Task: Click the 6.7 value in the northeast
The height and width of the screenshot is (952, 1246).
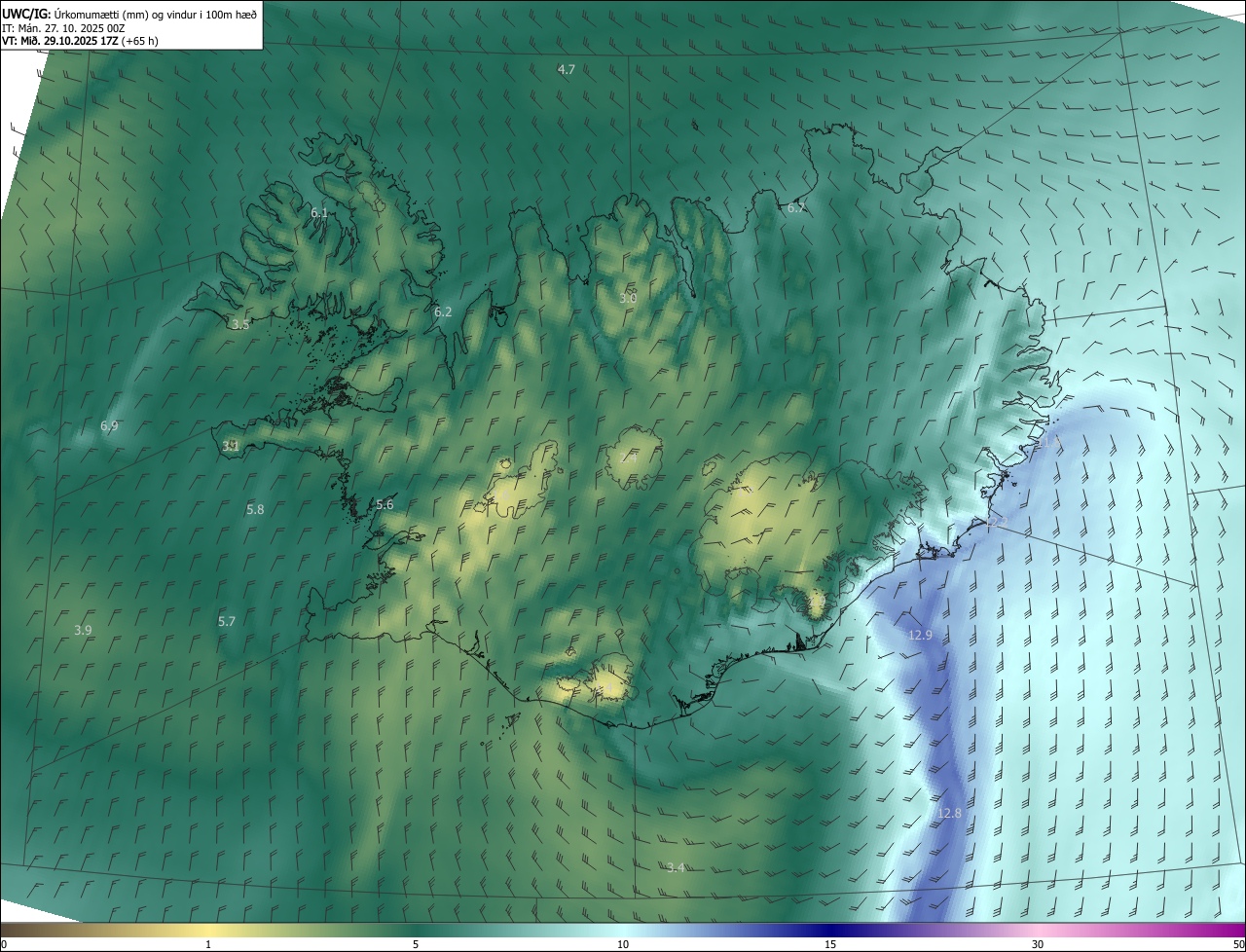Action: tap(796, 207)
